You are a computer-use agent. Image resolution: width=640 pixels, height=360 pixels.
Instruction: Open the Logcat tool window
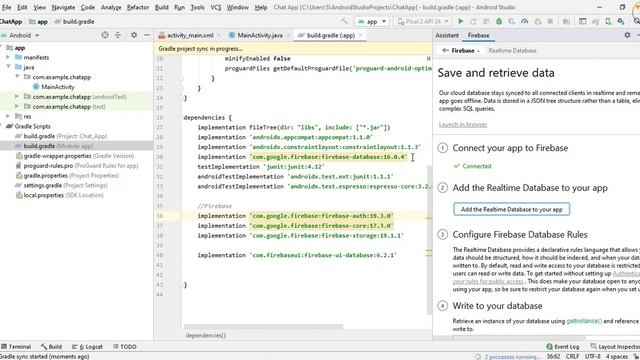[x=87, y=347]
